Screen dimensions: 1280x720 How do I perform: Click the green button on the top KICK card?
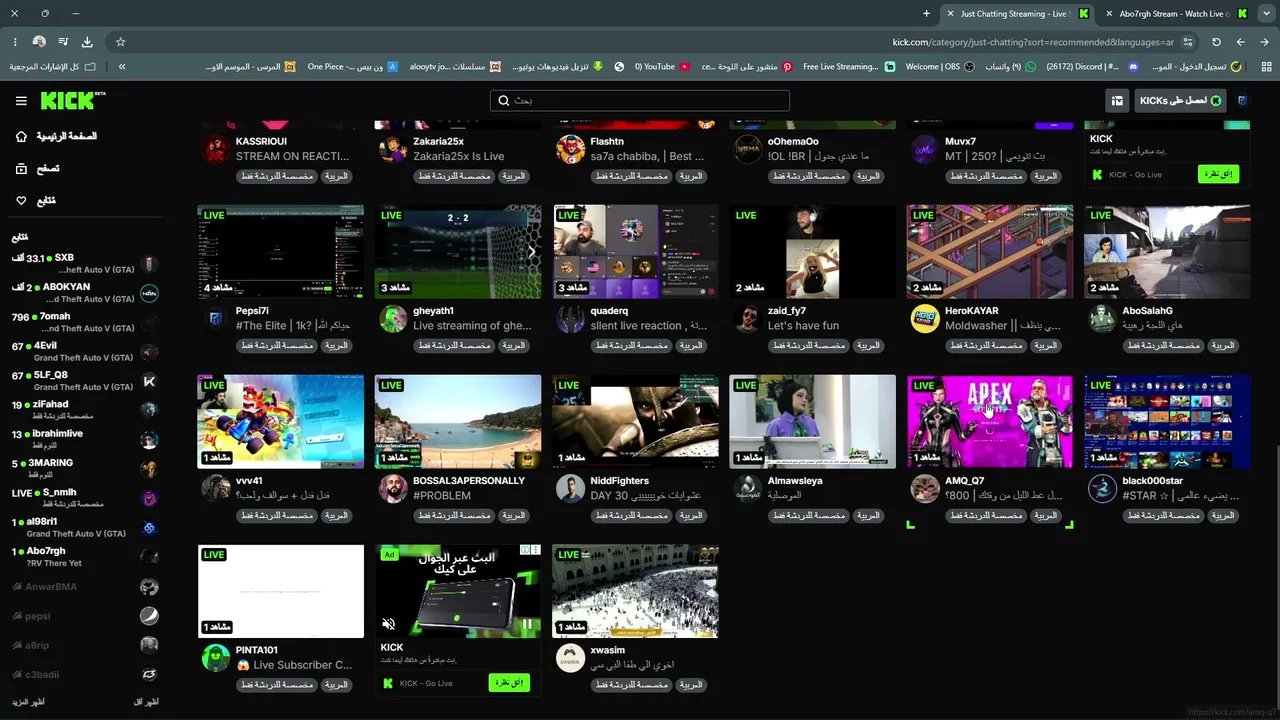tap(1218, 174)
